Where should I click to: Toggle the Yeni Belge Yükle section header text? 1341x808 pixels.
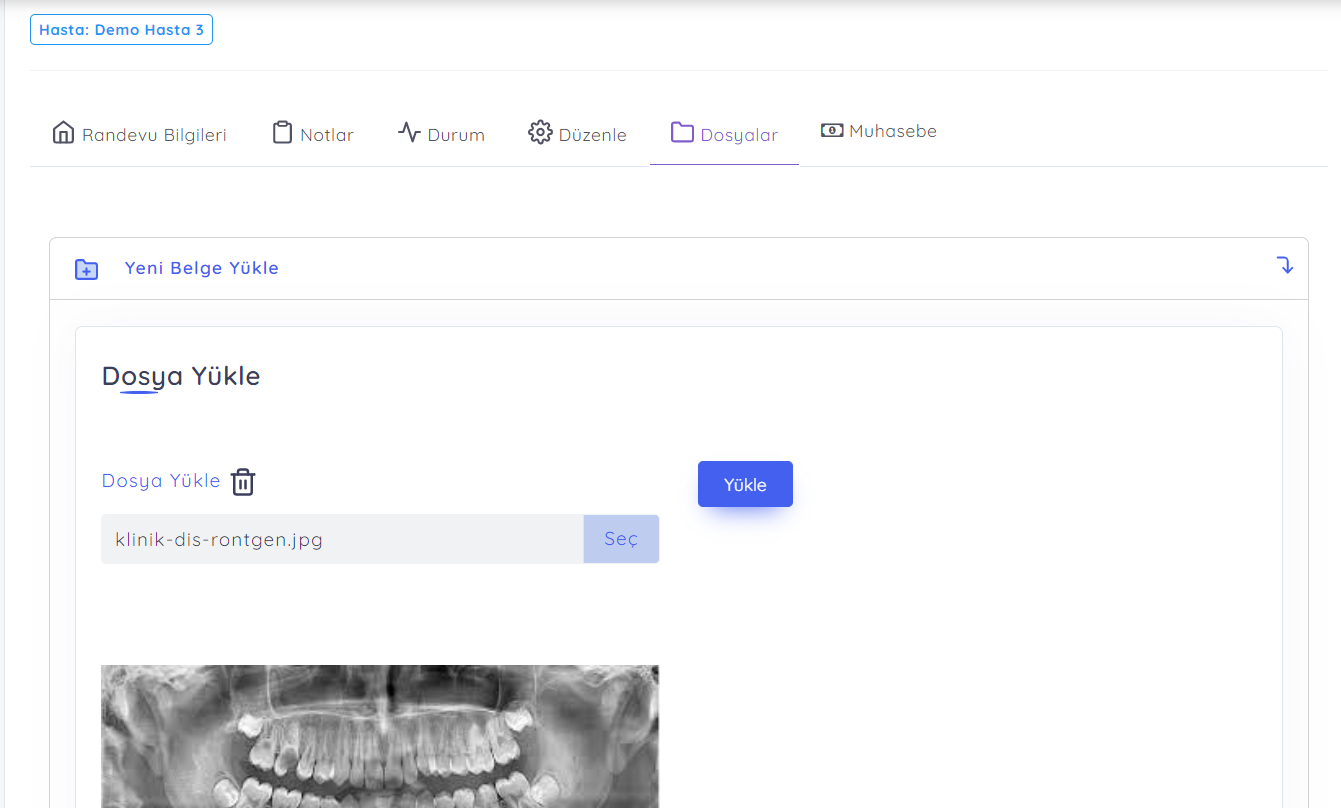coord(201,268)
